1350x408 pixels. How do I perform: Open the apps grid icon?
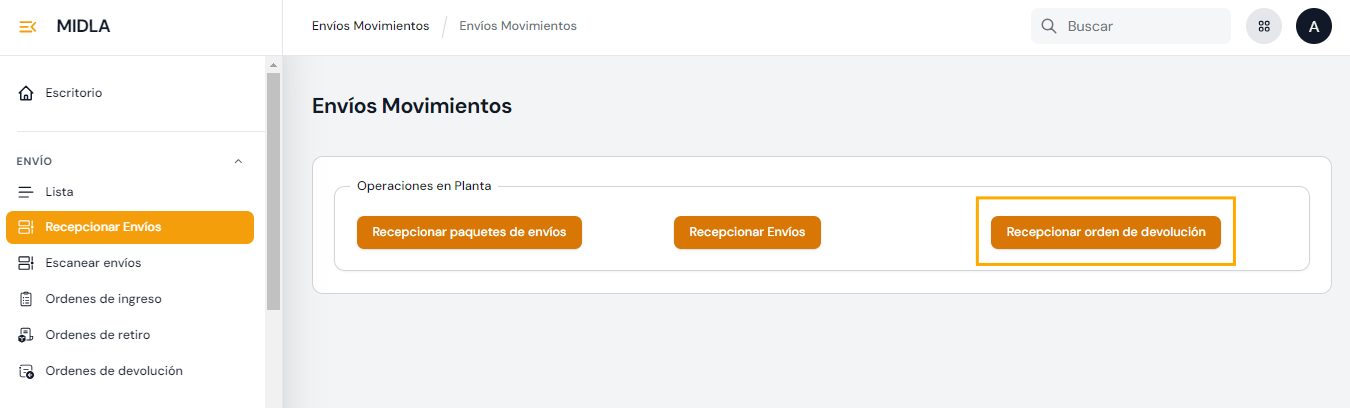(1263, 27)
